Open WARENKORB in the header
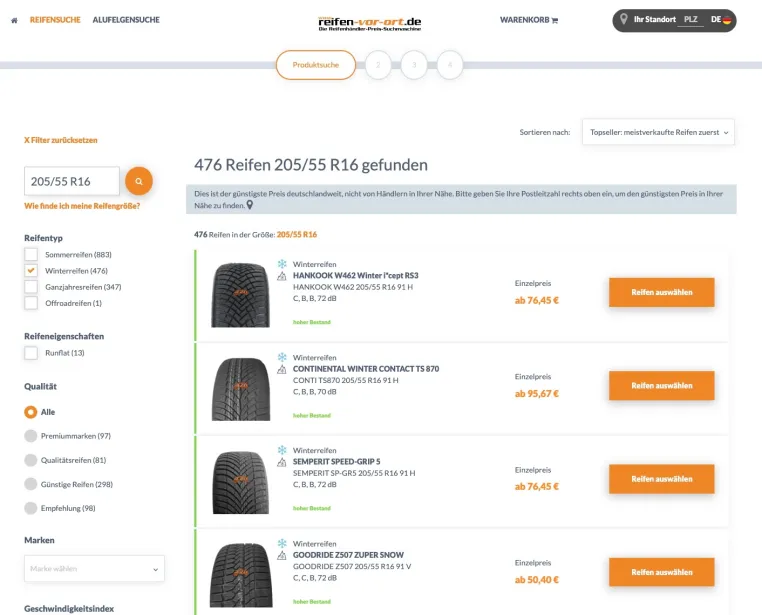The width and height of the screenshot is (762, 615). pyautogui.click(x=524, y=20)
